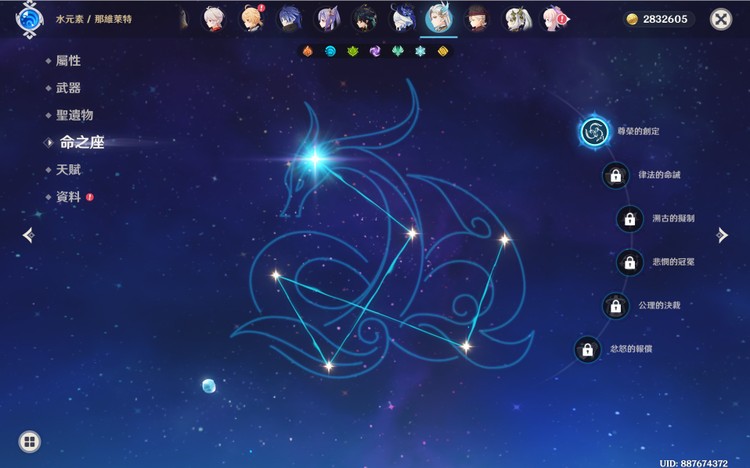Filter characters by Dendro element

(x=353, y=51)
